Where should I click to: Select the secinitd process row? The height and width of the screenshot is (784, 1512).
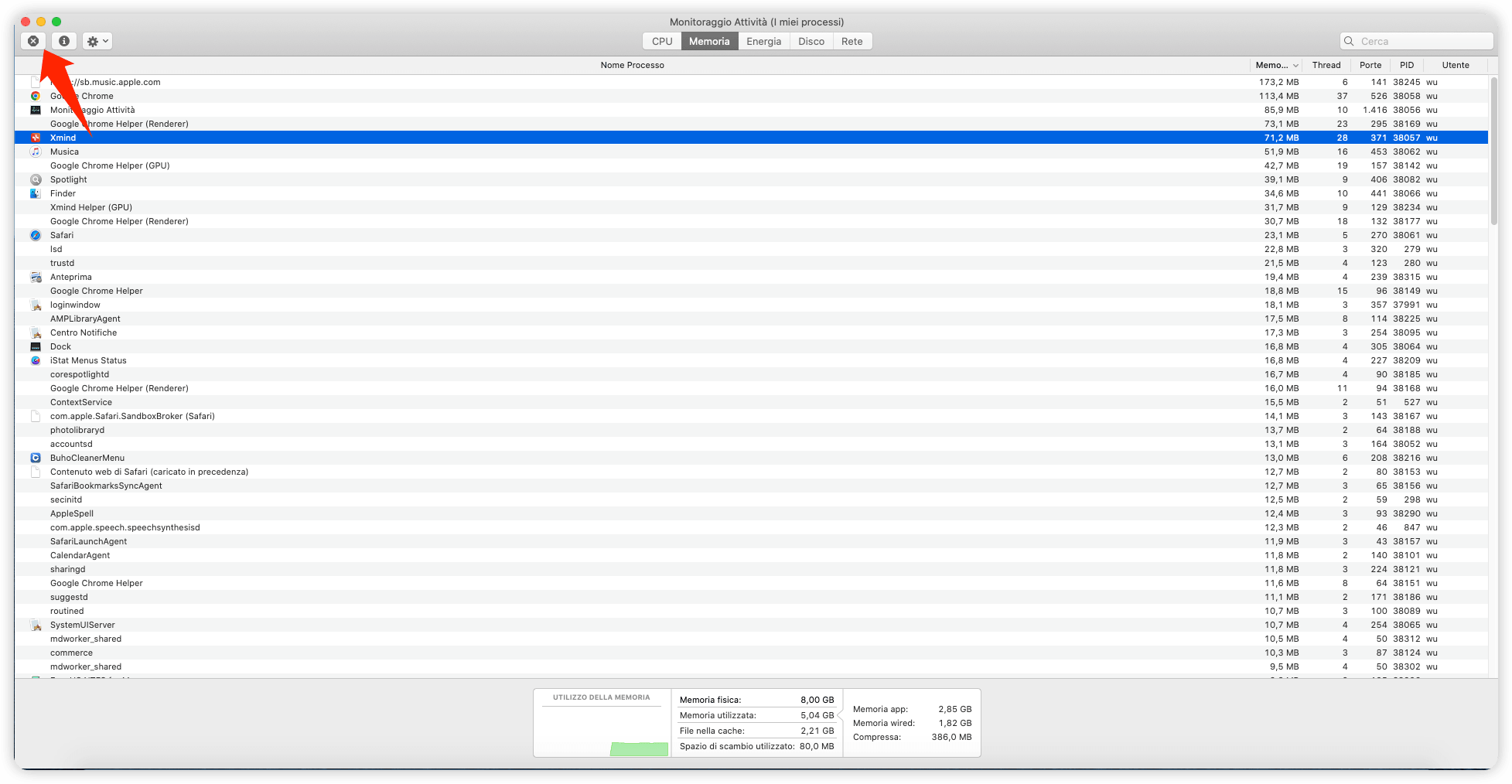[751, 499]
